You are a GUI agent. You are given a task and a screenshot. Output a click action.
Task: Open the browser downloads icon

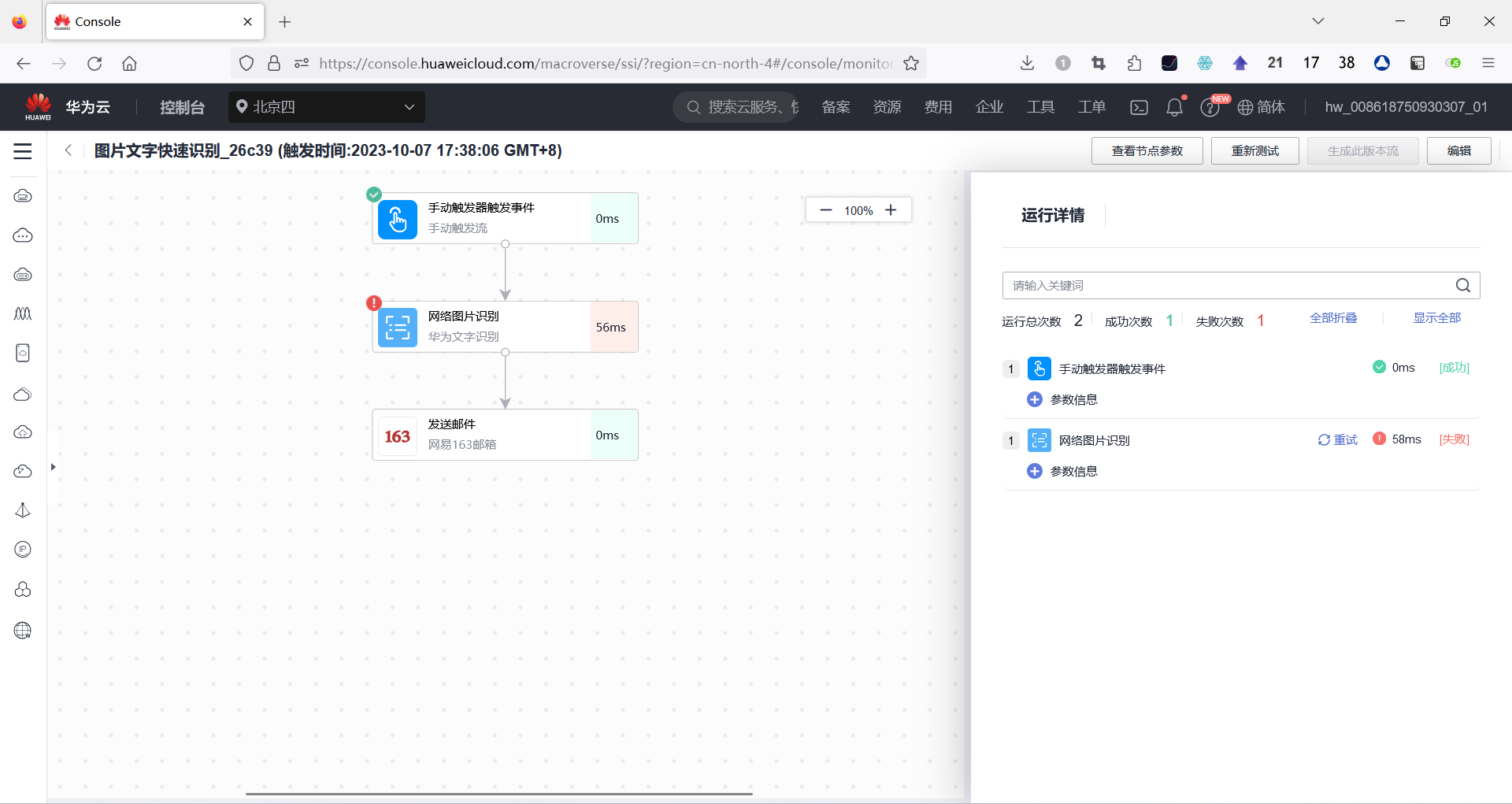click(x=1027, y=63)
